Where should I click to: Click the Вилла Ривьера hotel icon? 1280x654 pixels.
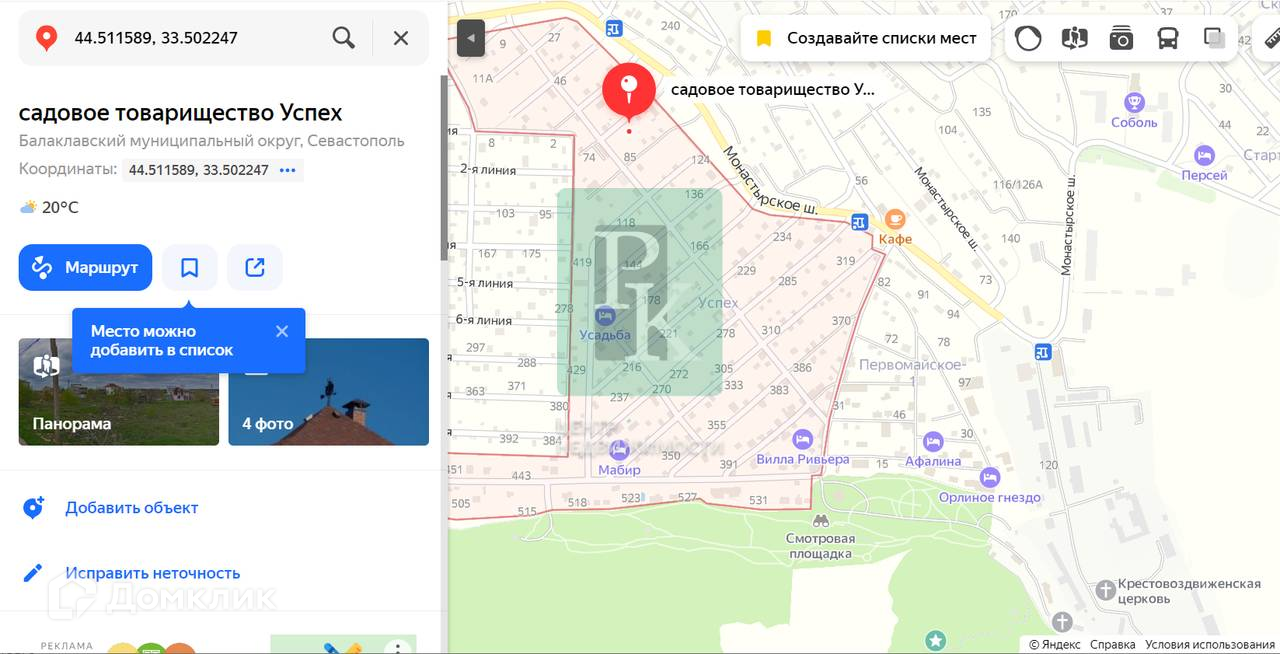point(802,439)
